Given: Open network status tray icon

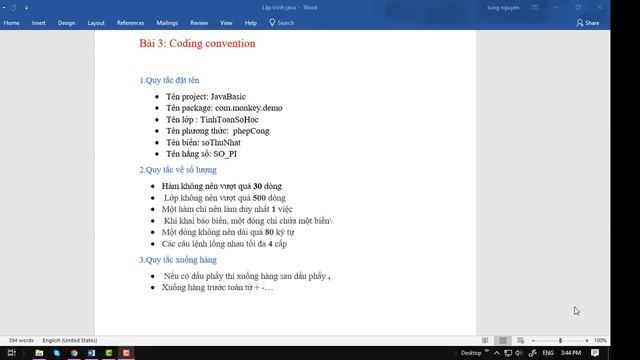Looking at the screenshot, I should tap(508, 353).
